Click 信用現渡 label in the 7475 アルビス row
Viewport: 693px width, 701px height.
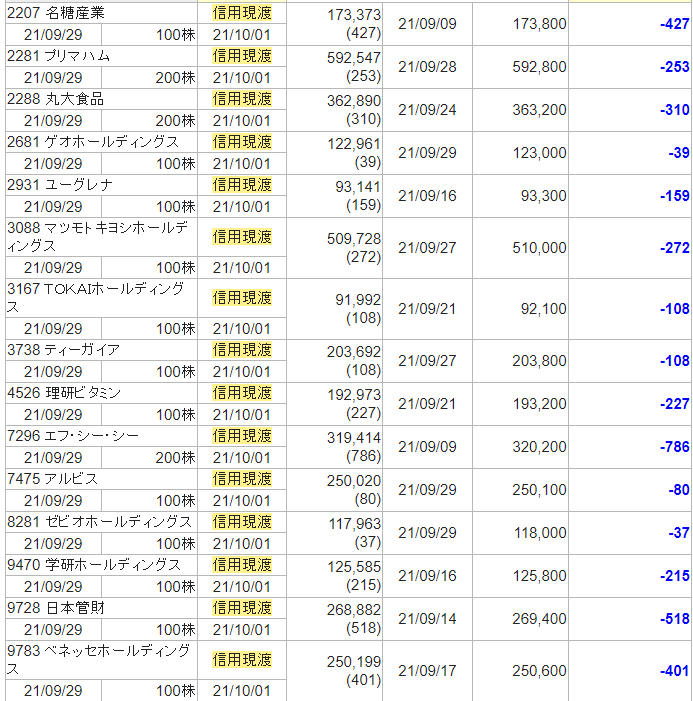pos(241,479)
